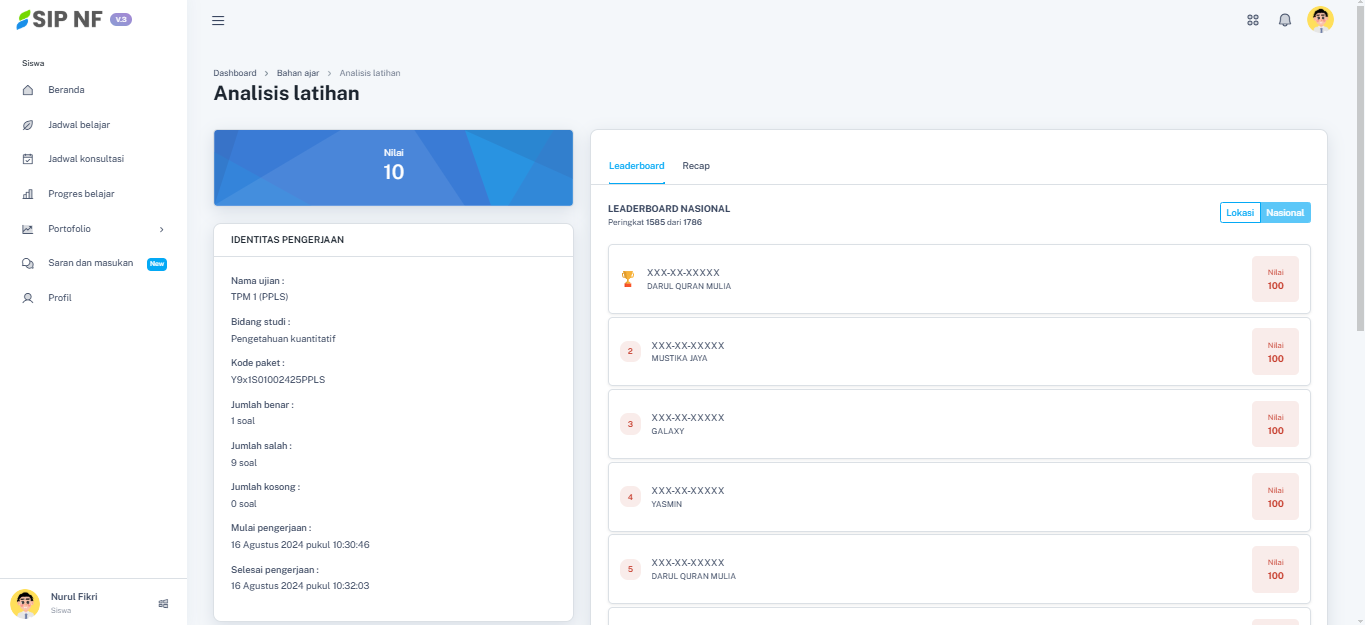
Task: Click the Profil person icon
Action: coord(28,298)
